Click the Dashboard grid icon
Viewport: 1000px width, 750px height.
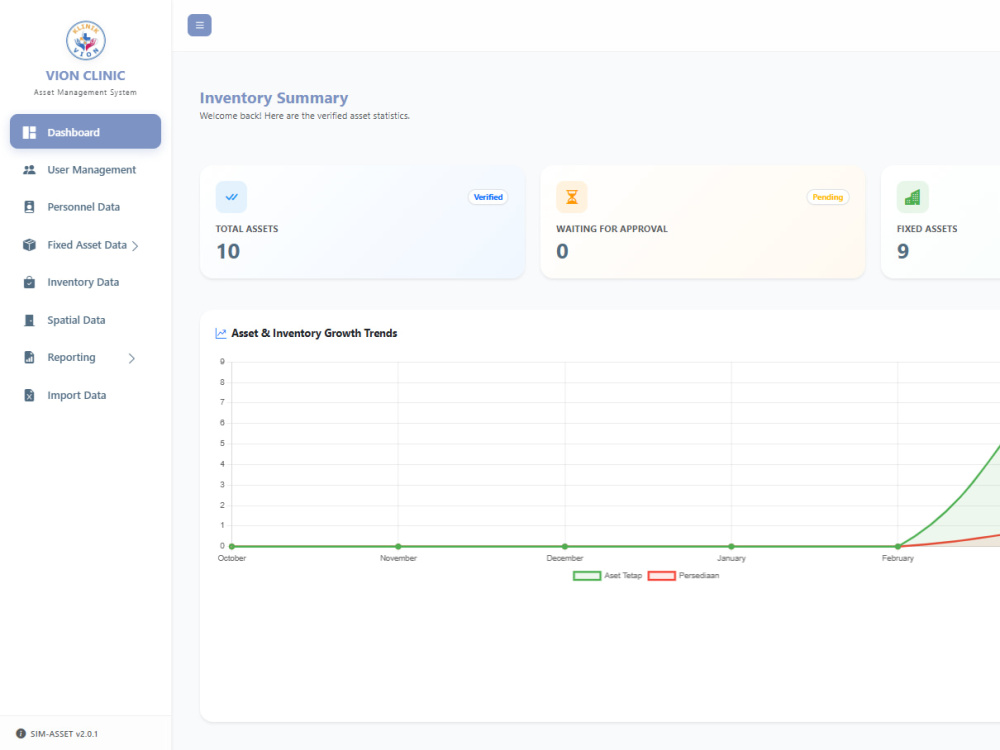[29, 133]
